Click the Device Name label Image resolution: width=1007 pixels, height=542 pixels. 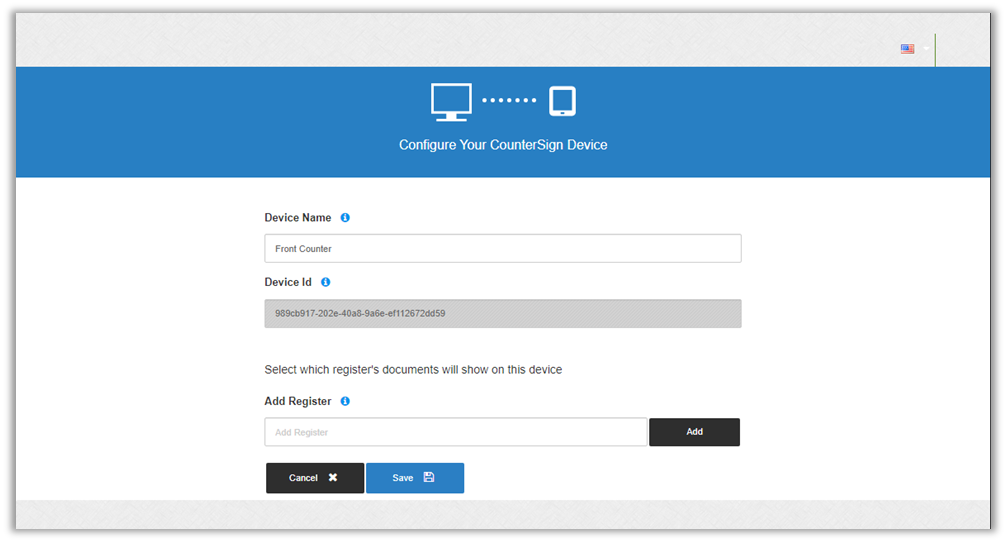click(298, 217)
